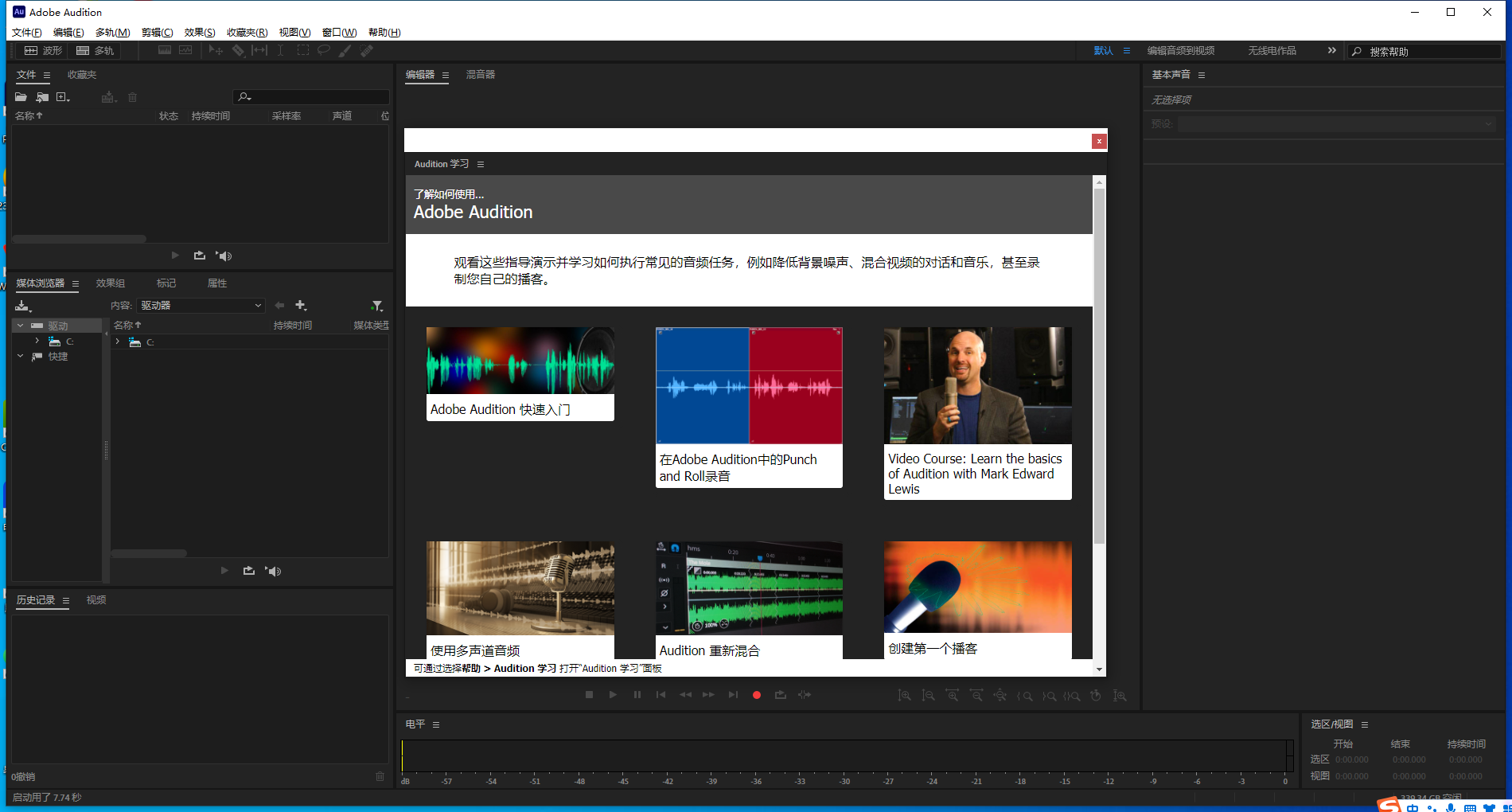
Task: Select the Time Selection tool
Action: [x=281, y=50]
